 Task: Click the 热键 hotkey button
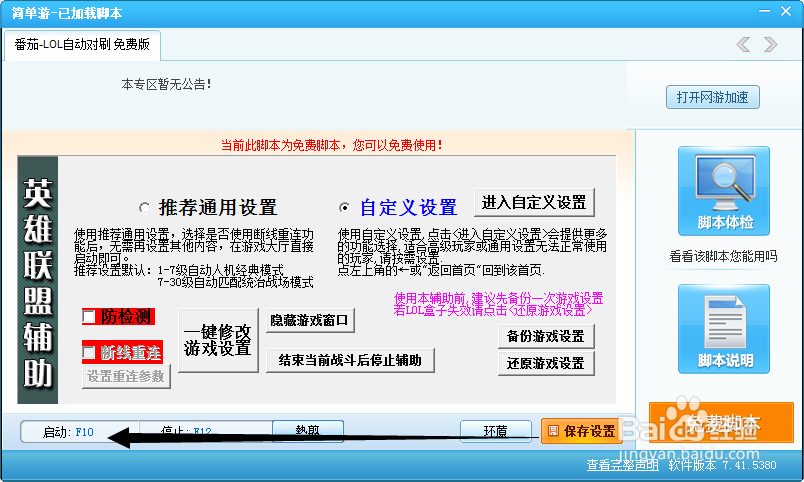coord(308,431)
